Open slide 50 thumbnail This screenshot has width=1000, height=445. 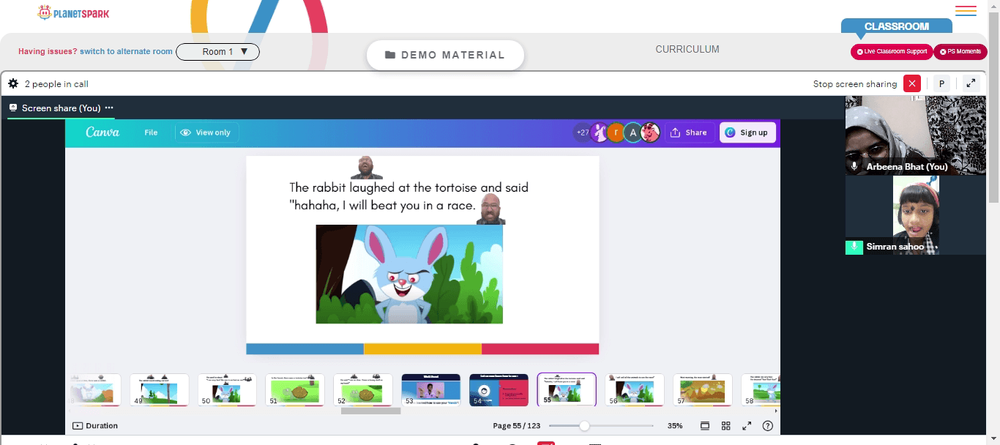coord(227,390)
